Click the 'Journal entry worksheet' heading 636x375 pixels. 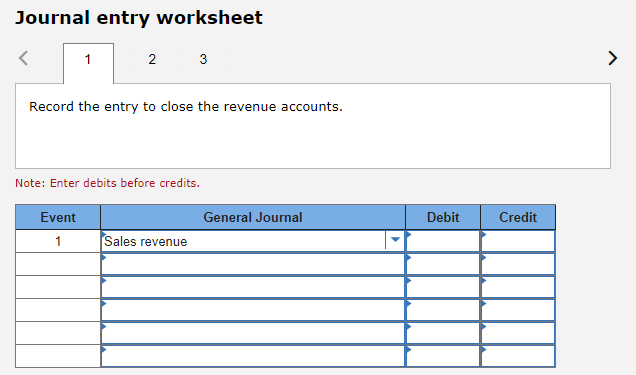pos(139,18)
